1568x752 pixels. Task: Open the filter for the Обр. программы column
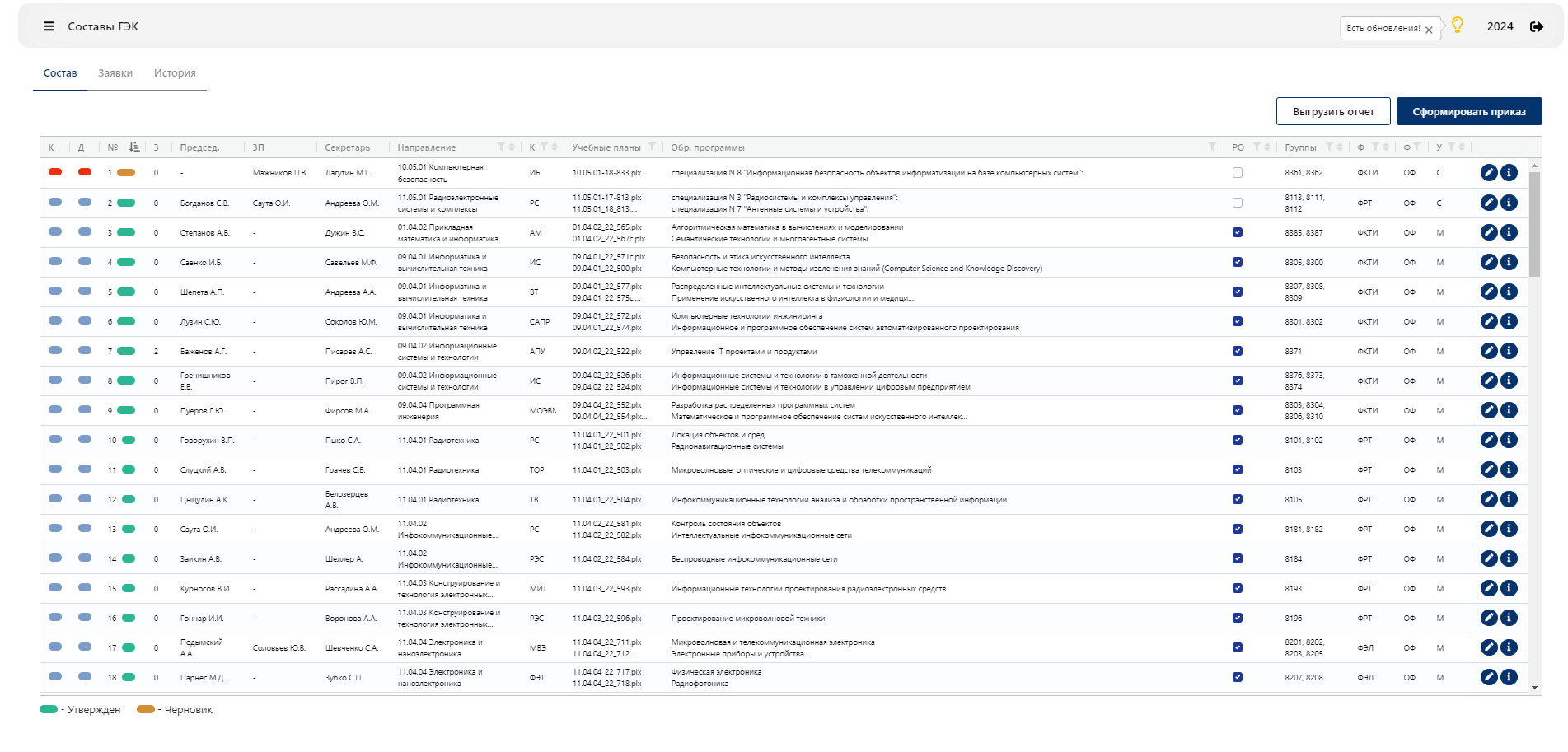coord(1212,147)
